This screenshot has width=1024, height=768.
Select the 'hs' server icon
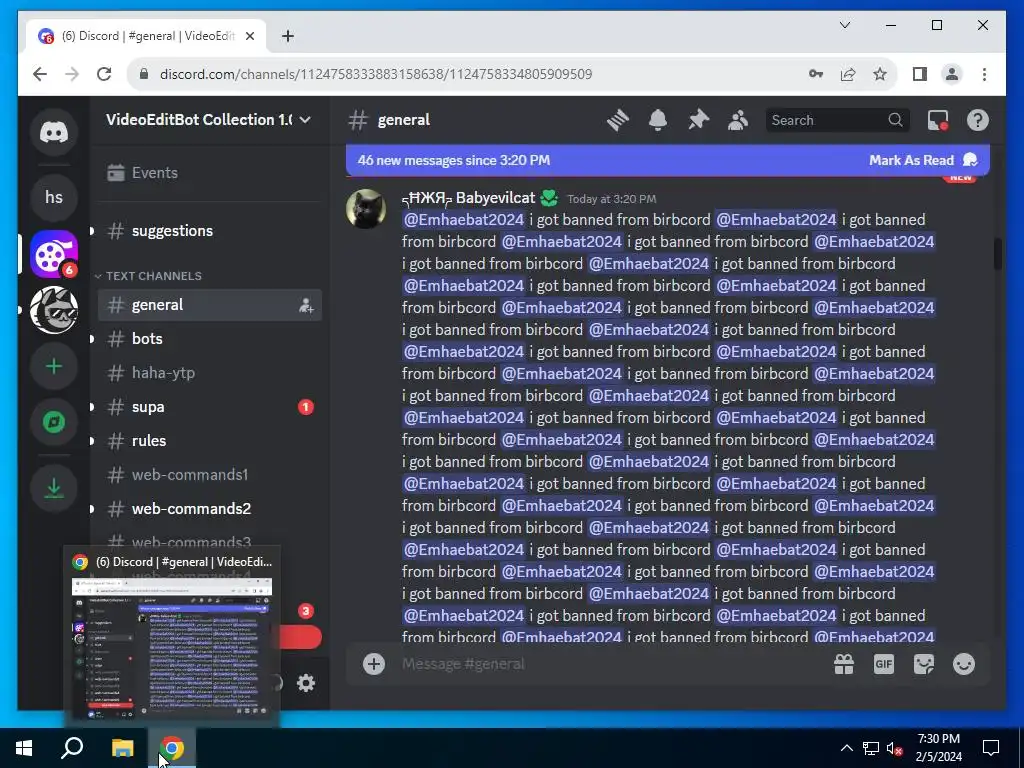pos(54,197)
